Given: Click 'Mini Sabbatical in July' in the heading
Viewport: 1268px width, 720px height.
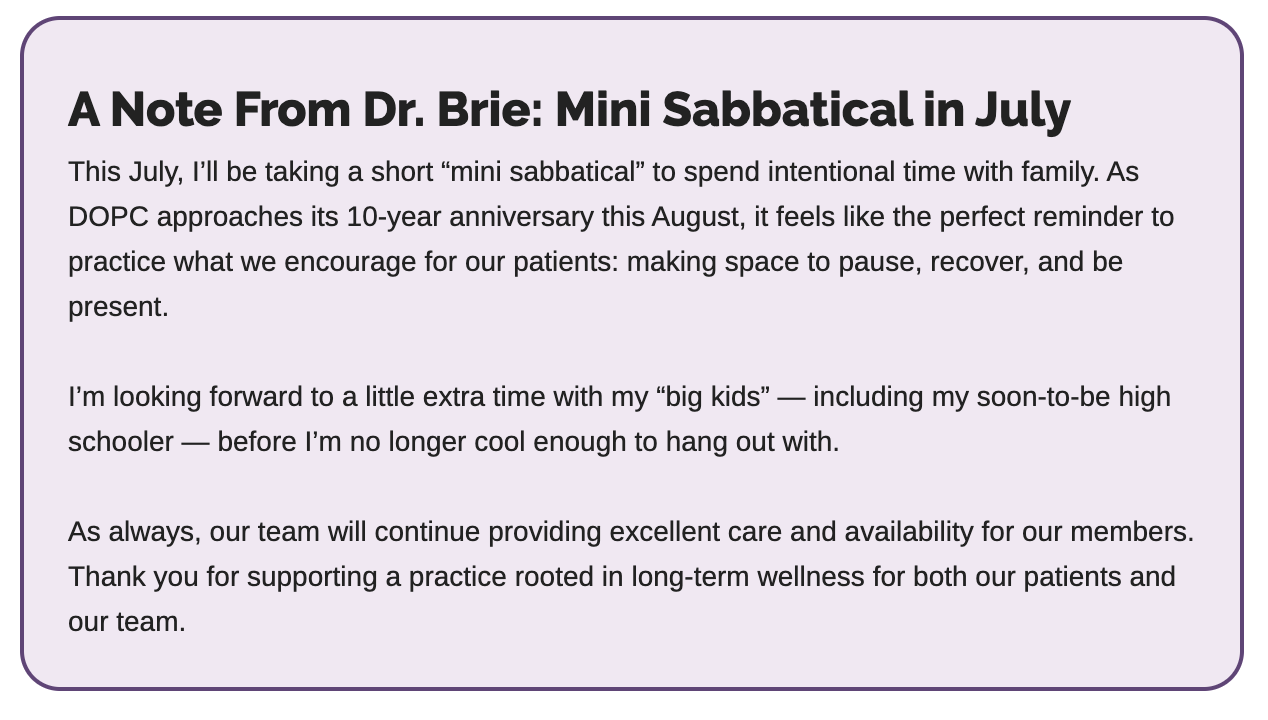Looking at the screenshot, I should tap(813, 109).
